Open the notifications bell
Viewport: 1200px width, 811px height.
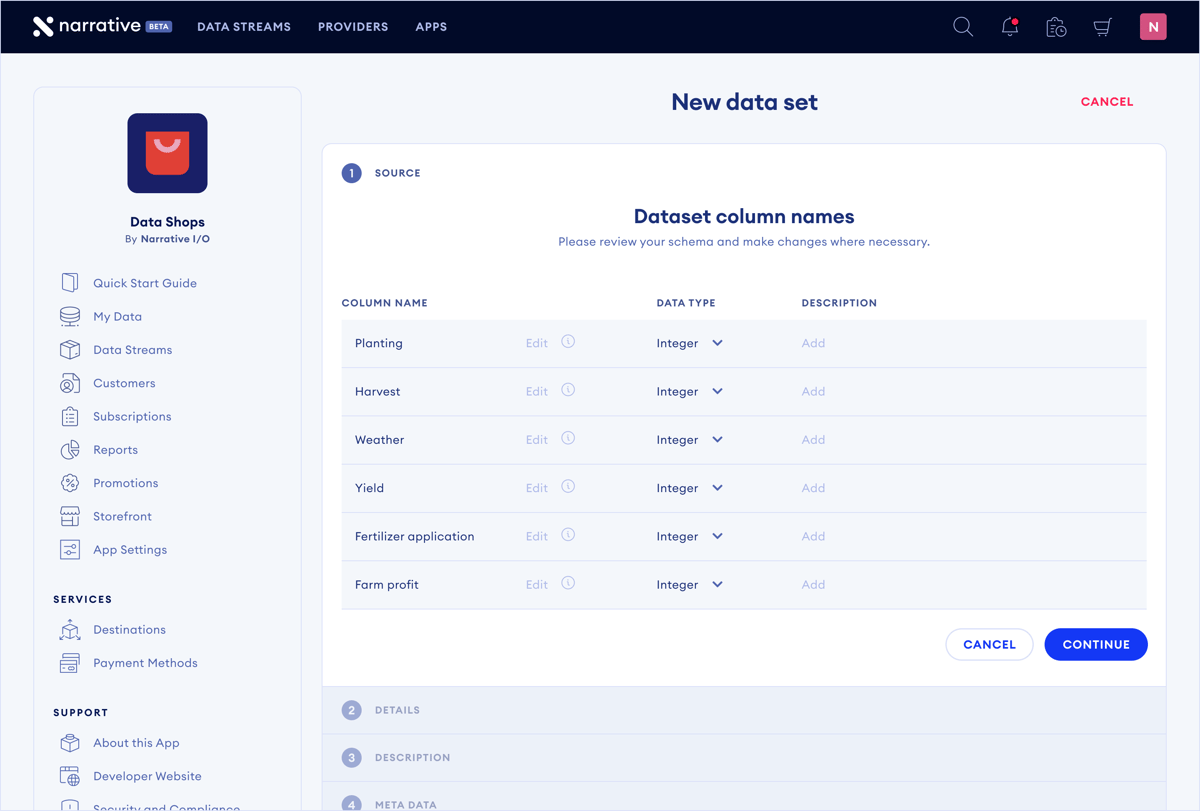tap(1009, 27)
